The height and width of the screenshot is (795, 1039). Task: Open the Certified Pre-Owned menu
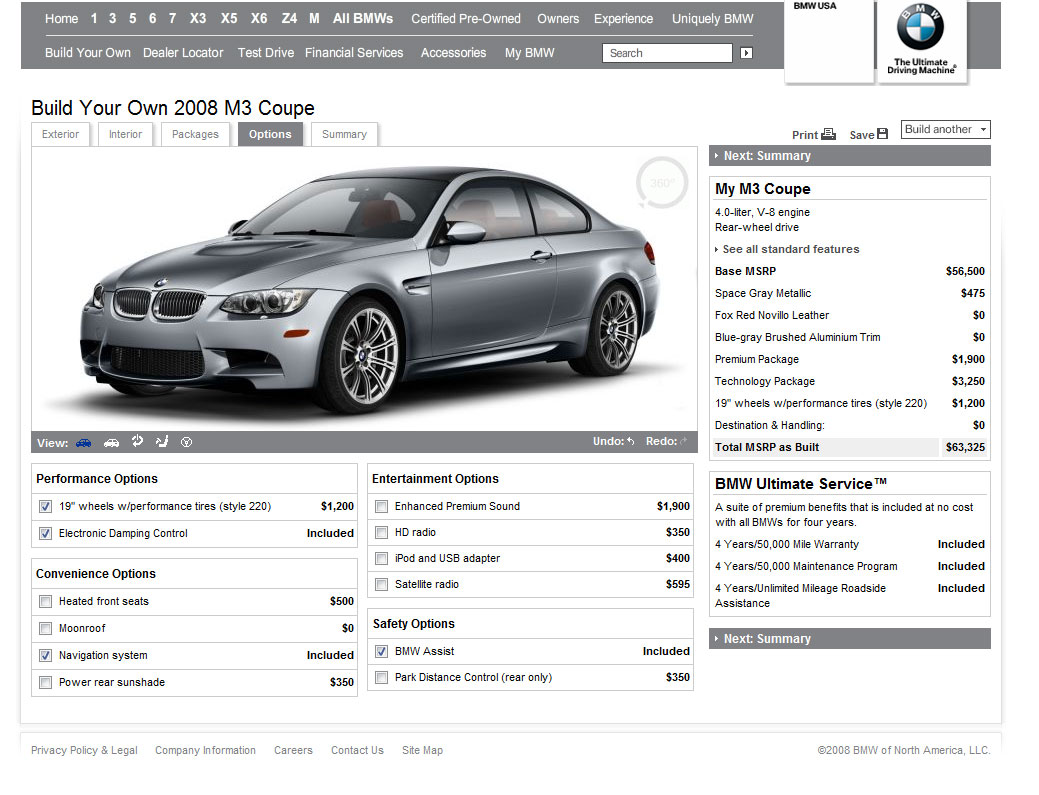[x=466, y=19]
